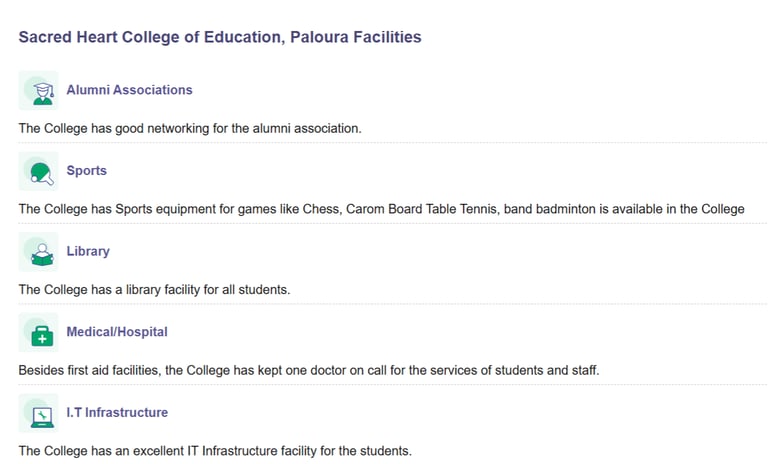Image resolution: width=768 pixels, height=464 pixels.
Task: Click the Sacred Heart College Facilities title
Action: pyautogui.click(x=220, y=37)
